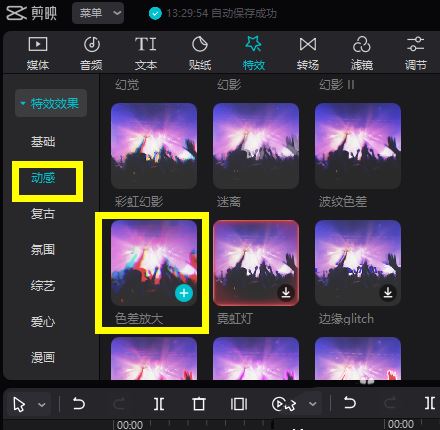Image resolution: width=440 pixels, height=430 pixels.
Task: Click the 剪映 logo icon
Action: (x=16, y=13)
